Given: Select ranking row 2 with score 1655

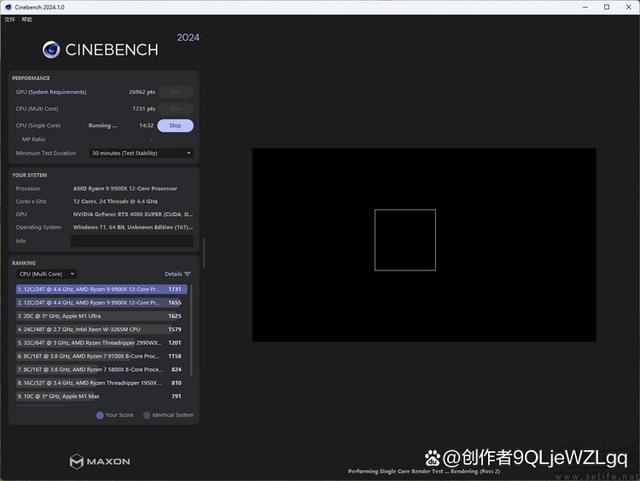Looking at the screenshot, I should click(x=102, y=303).
